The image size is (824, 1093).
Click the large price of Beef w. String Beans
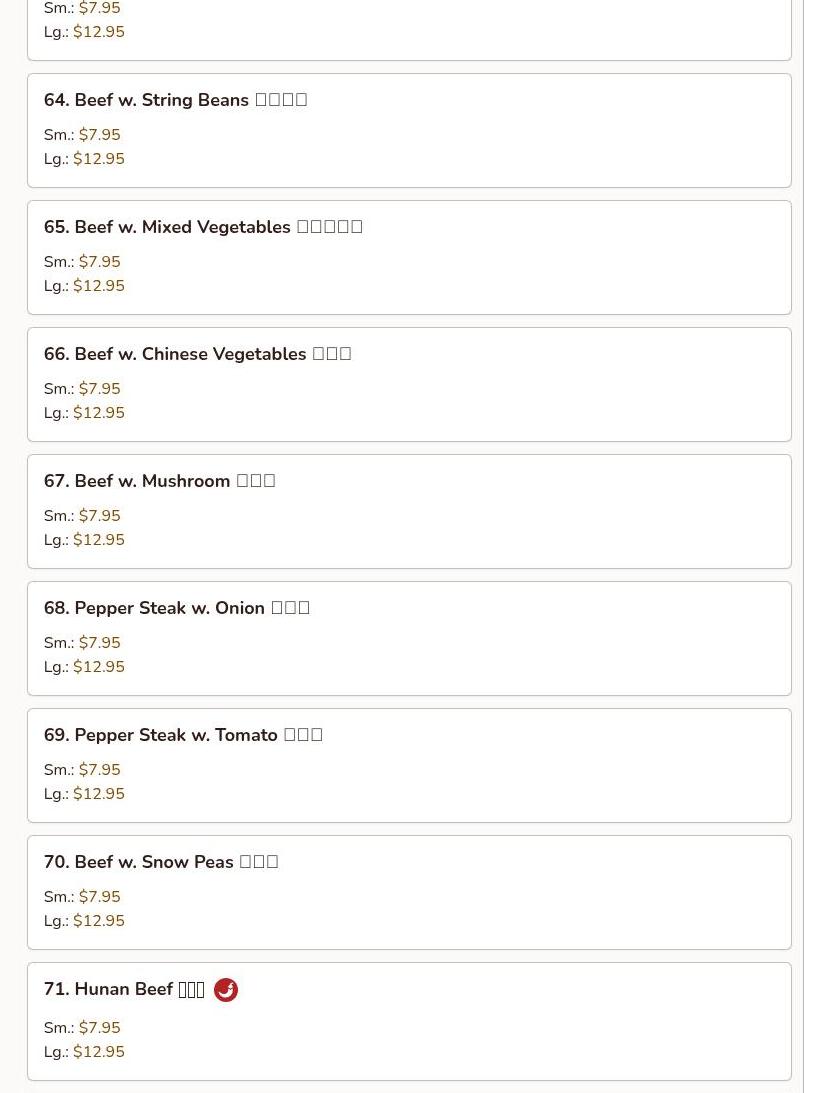point(99,158)
